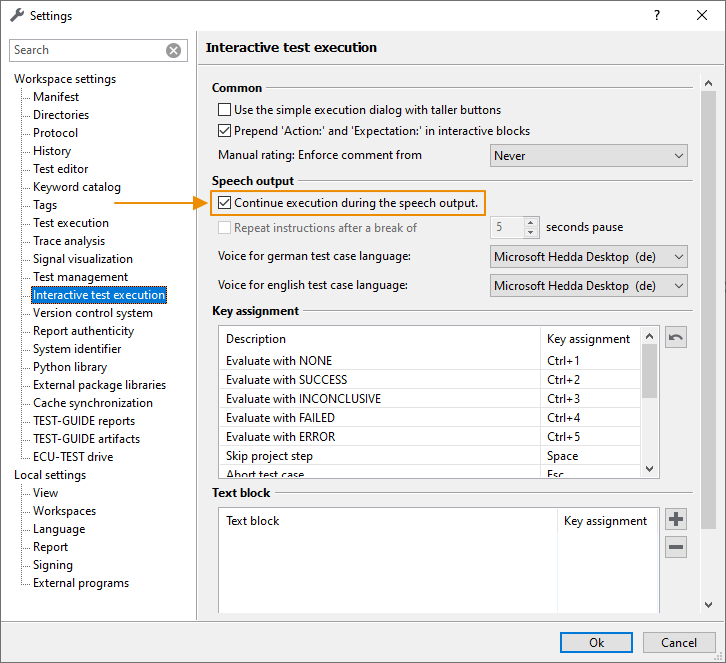The width and height of the screenshot is (726, 663).
Task: Click the wrench Settings icon in title bar
Action: point(16,16)
